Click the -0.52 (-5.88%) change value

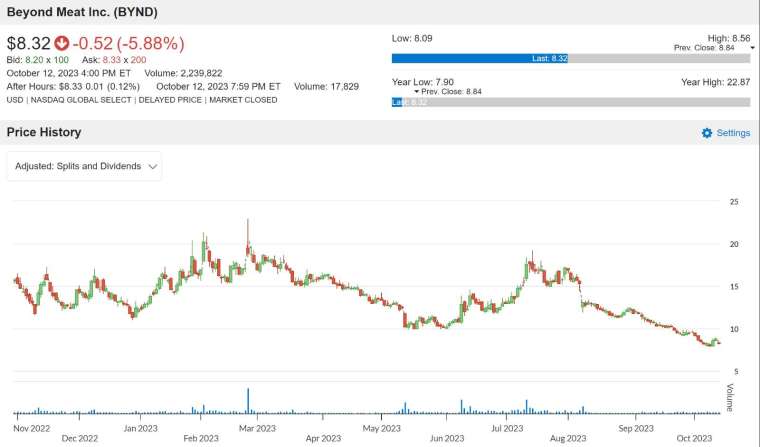click(128, 43)
